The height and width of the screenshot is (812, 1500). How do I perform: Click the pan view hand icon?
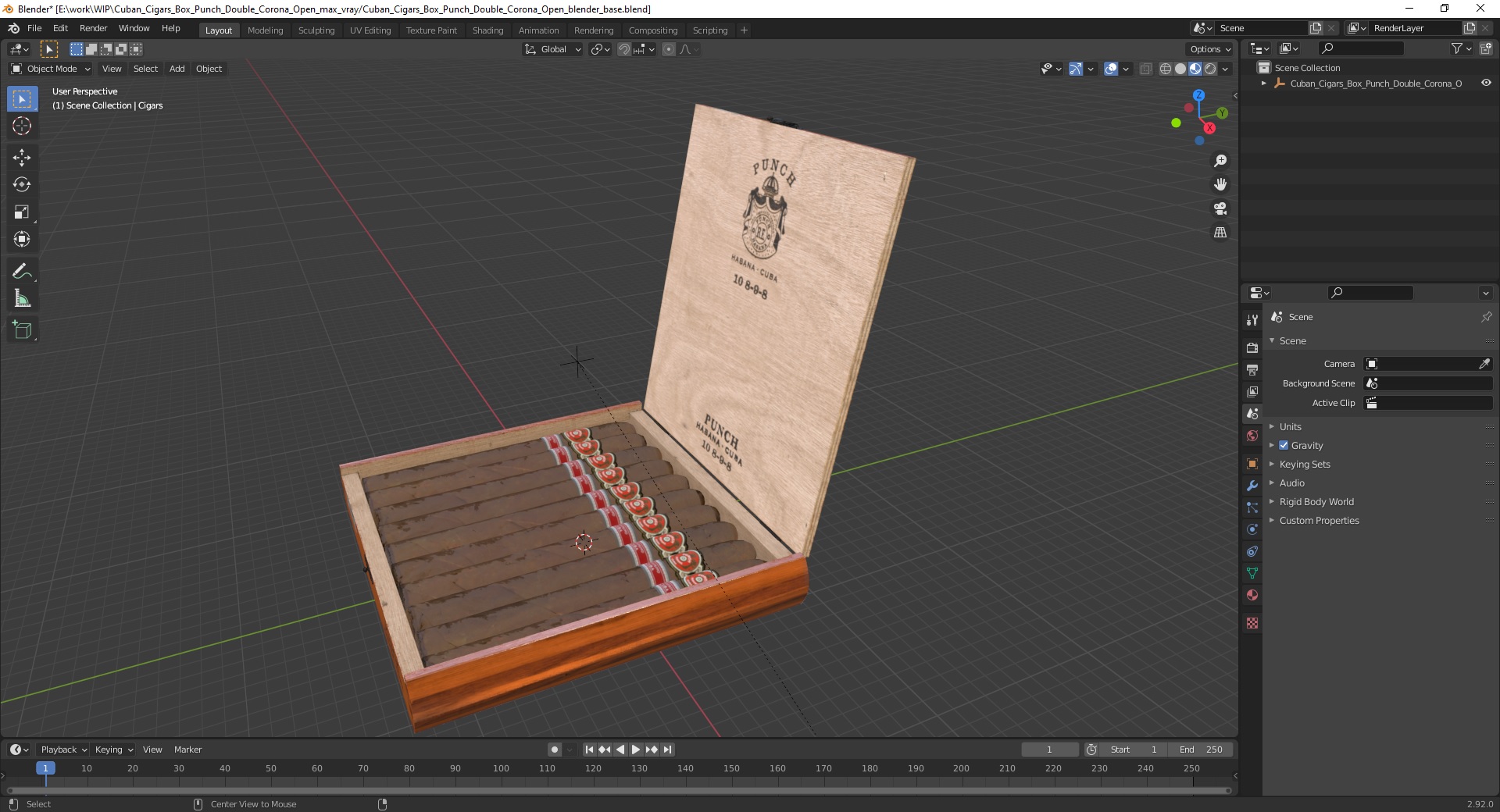coord(1220,185)
